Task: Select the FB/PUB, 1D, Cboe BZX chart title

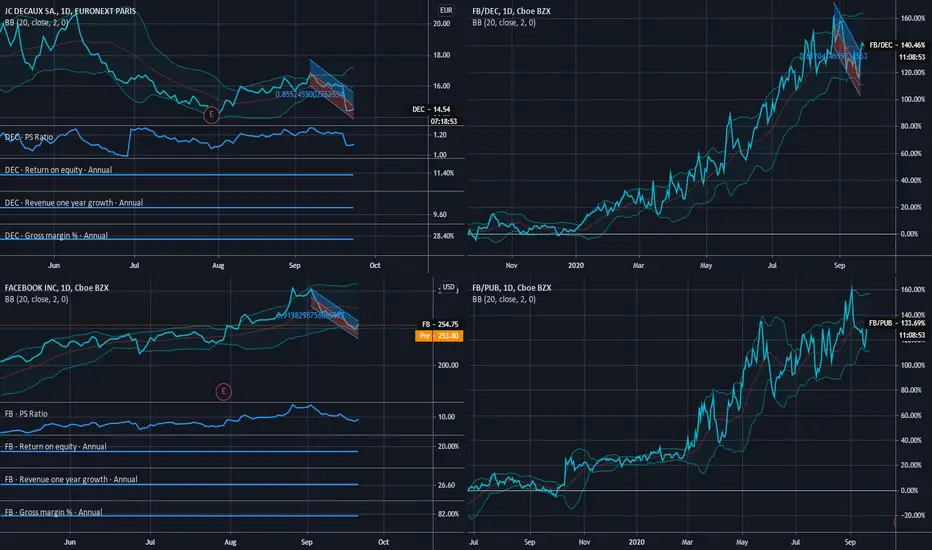Action: coord(512,288)
